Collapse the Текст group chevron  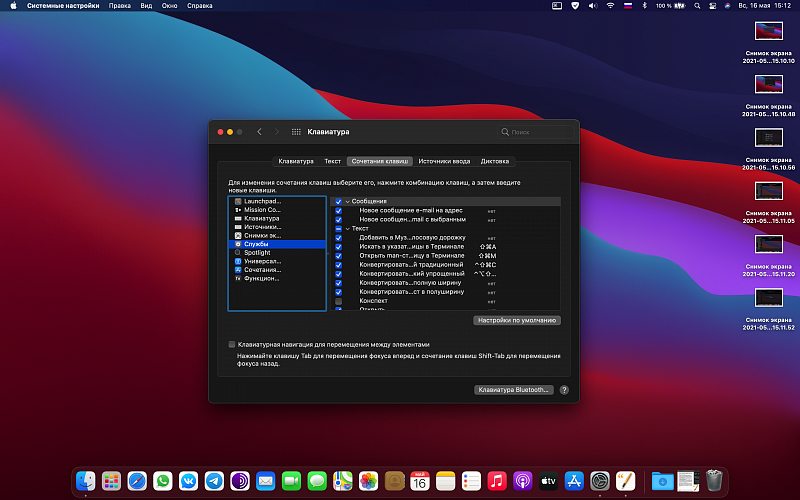pos(346,228)
